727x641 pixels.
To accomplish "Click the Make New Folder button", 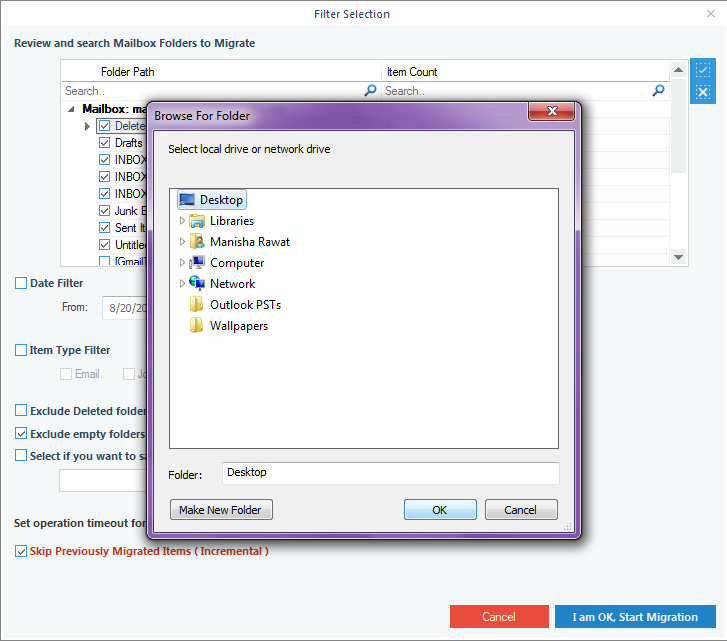I will pos(221,510).
